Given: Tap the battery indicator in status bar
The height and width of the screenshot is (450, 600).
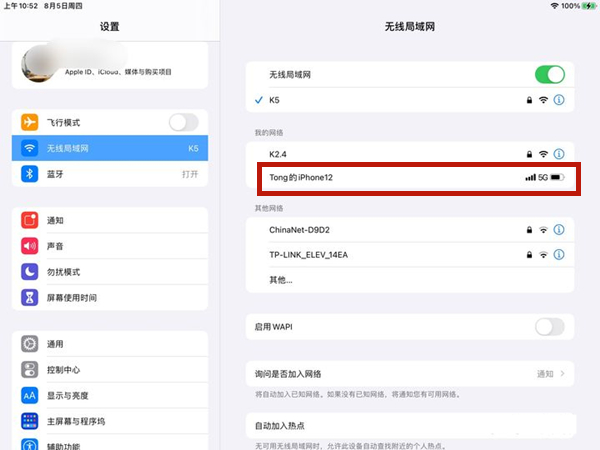Looking at the screenshot, I should click(589, 6).
